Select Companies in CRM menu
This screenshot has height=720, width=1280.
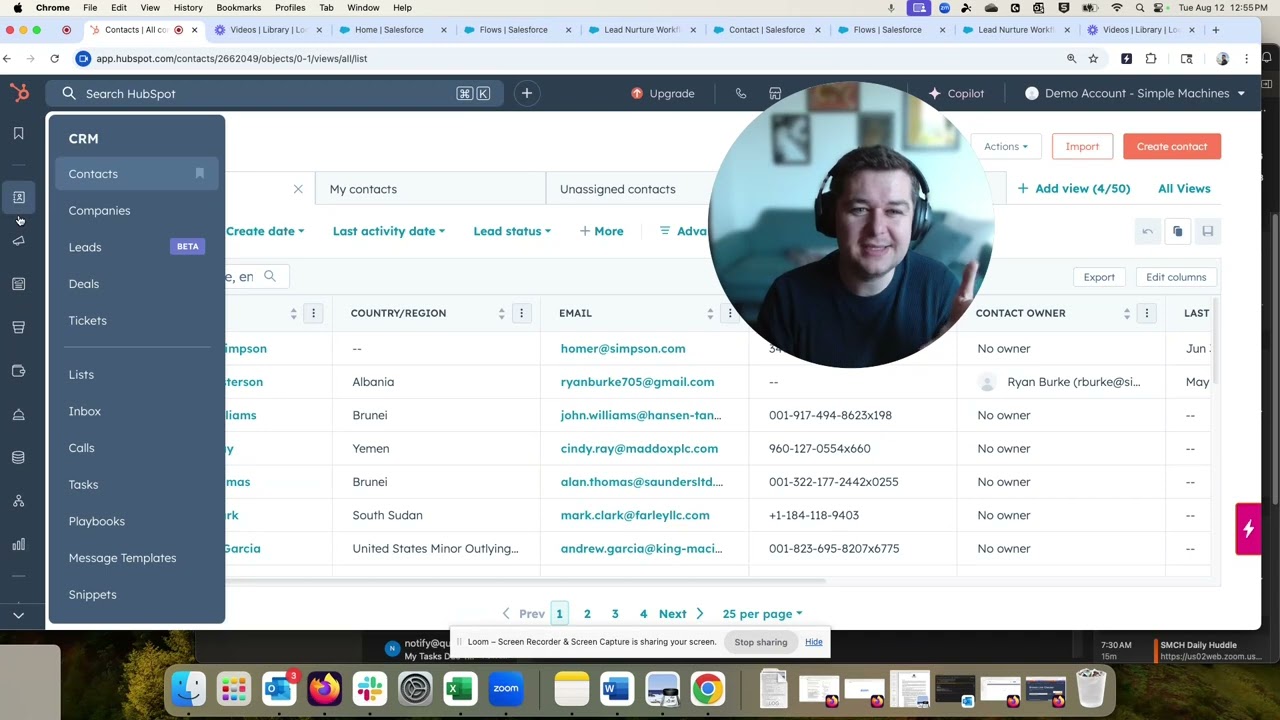pos(99,211)
